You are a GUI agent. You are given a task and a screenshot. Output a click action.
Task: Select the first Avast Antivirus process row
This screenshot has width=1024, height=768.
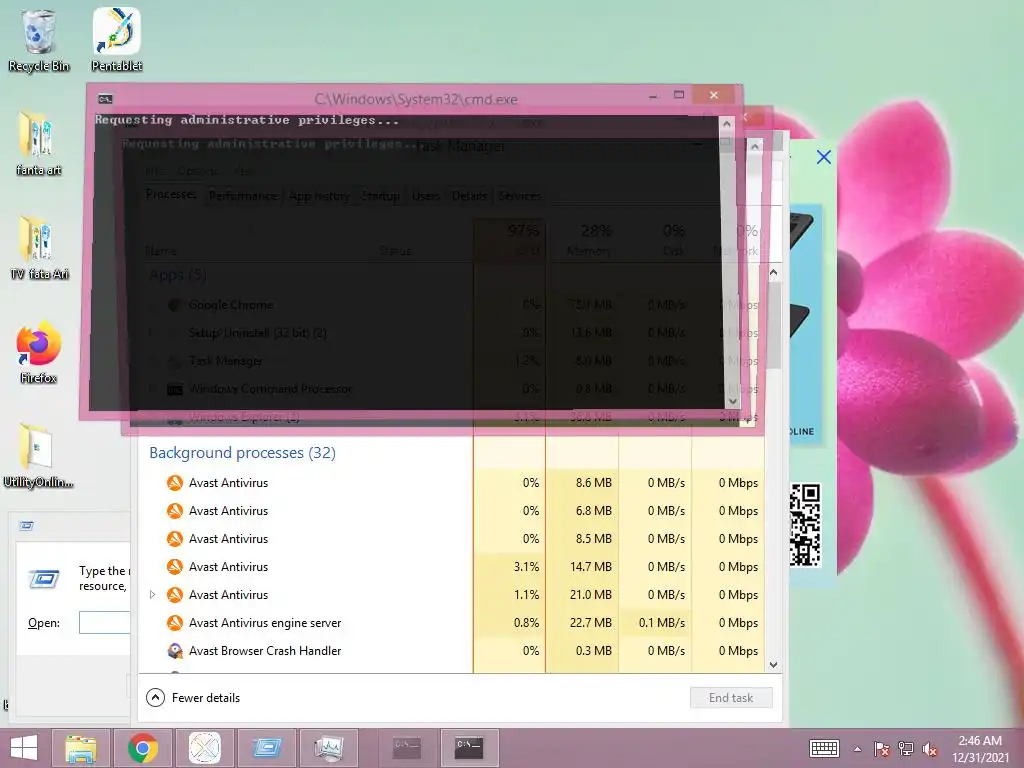pyautogui.click(x=451, y=483)
